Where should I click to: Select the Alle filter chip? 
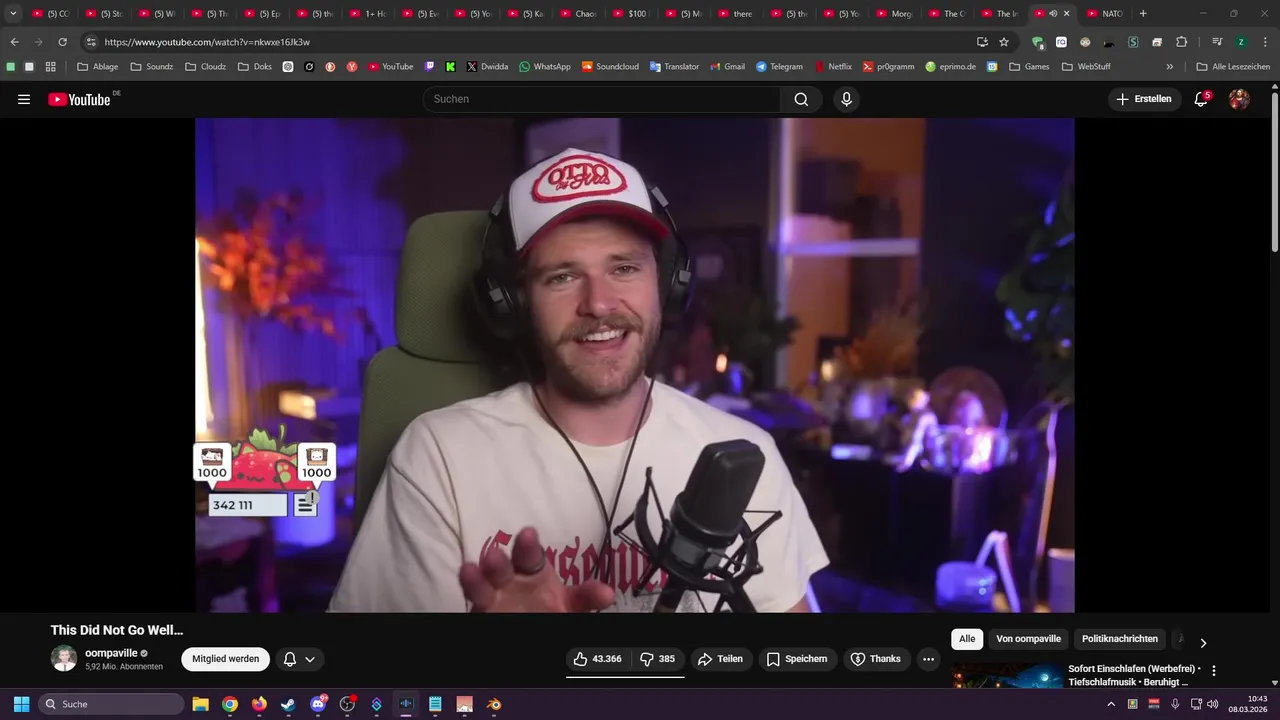tap(967, 639)
